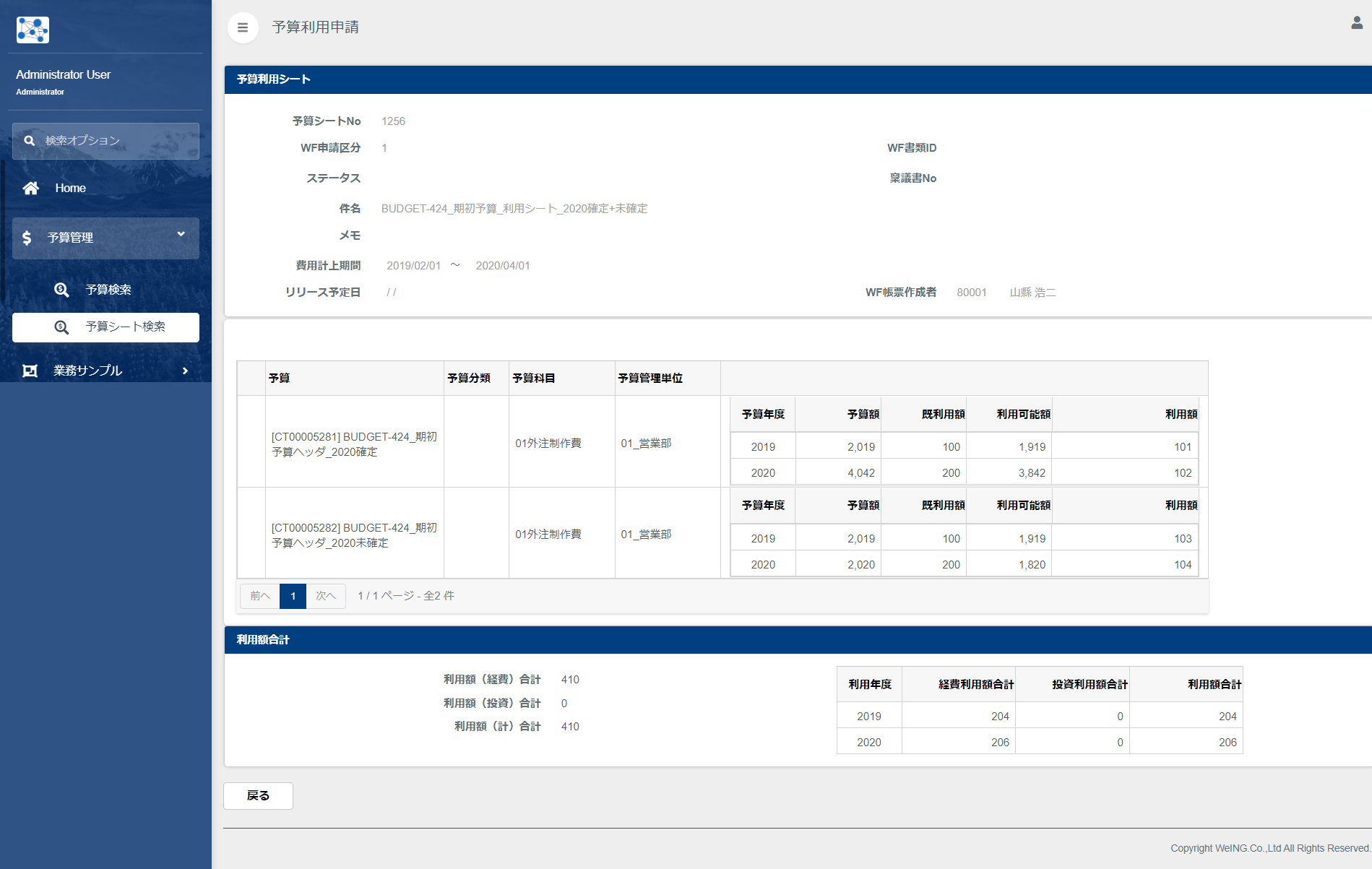Select page 1 in pagination
1372x869 pixels.
[x=293, y=596]
